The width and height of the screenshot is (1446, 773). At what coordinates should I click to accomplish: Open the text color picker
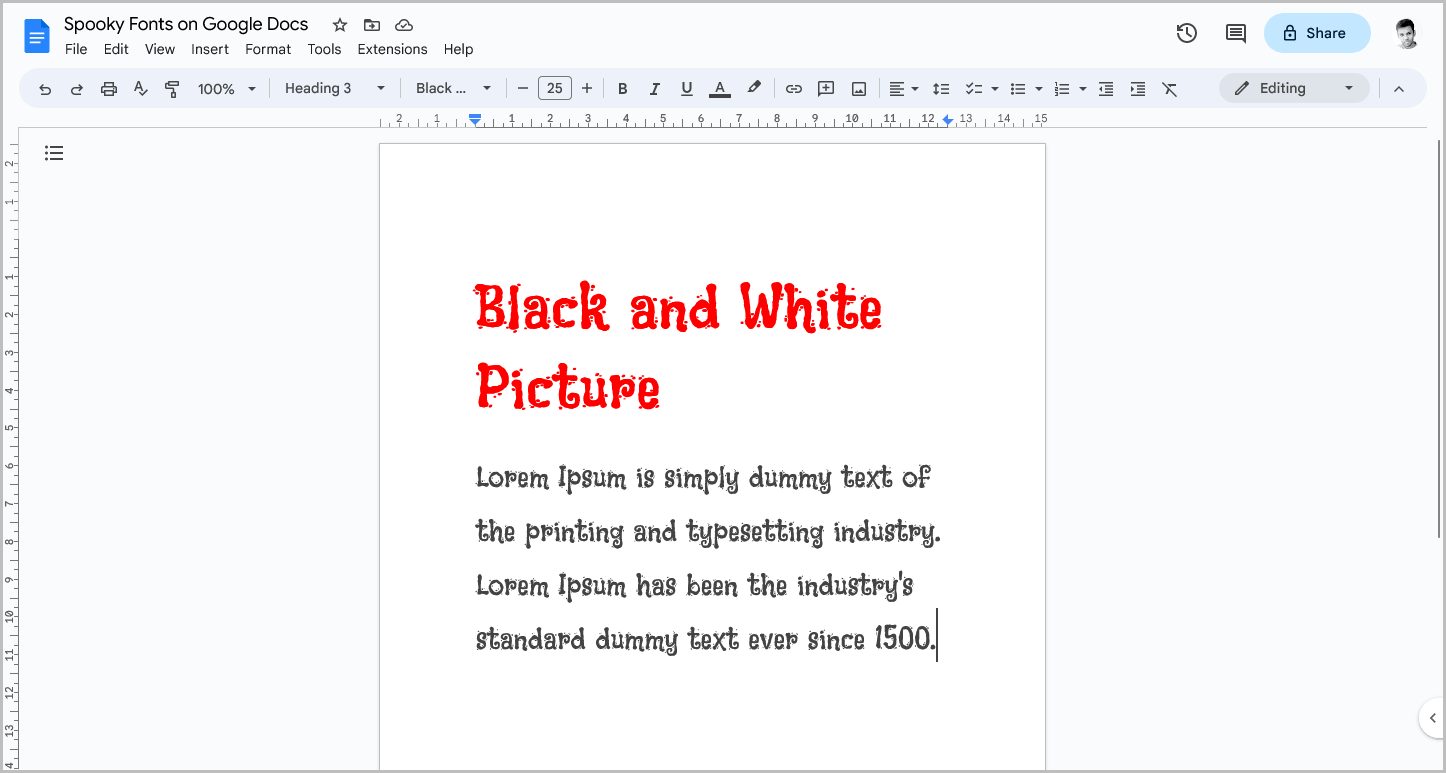pyautogui.click(x=719, y=88)
